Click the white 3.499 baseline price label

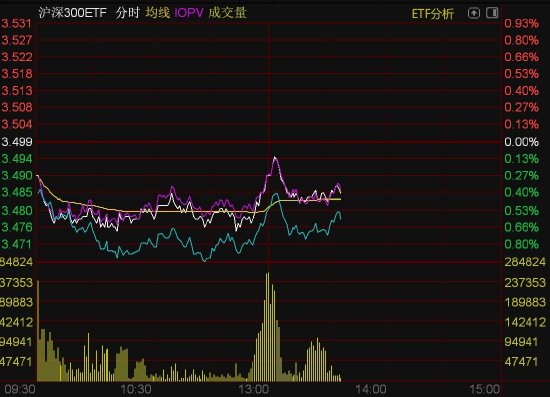coord(16,142)
